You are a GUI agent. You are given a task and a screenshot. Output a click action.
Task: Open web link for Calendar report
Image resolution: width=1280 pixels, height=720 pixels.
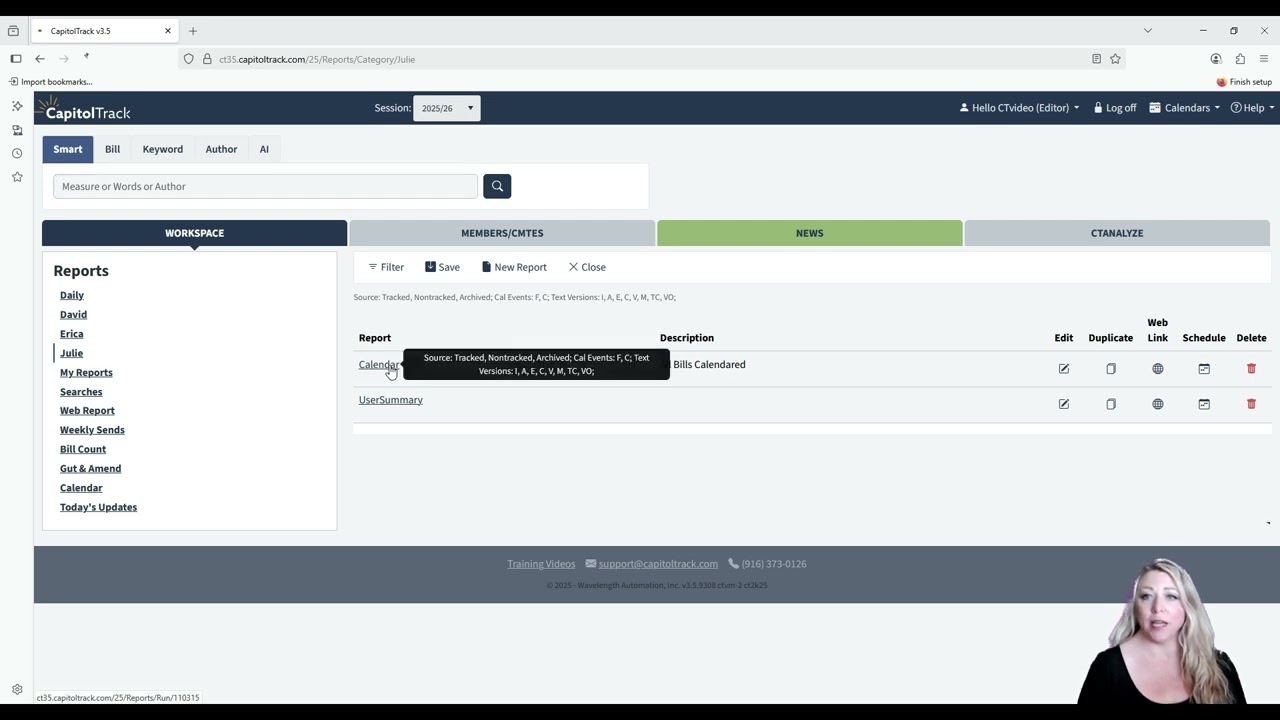point(1158,369)
